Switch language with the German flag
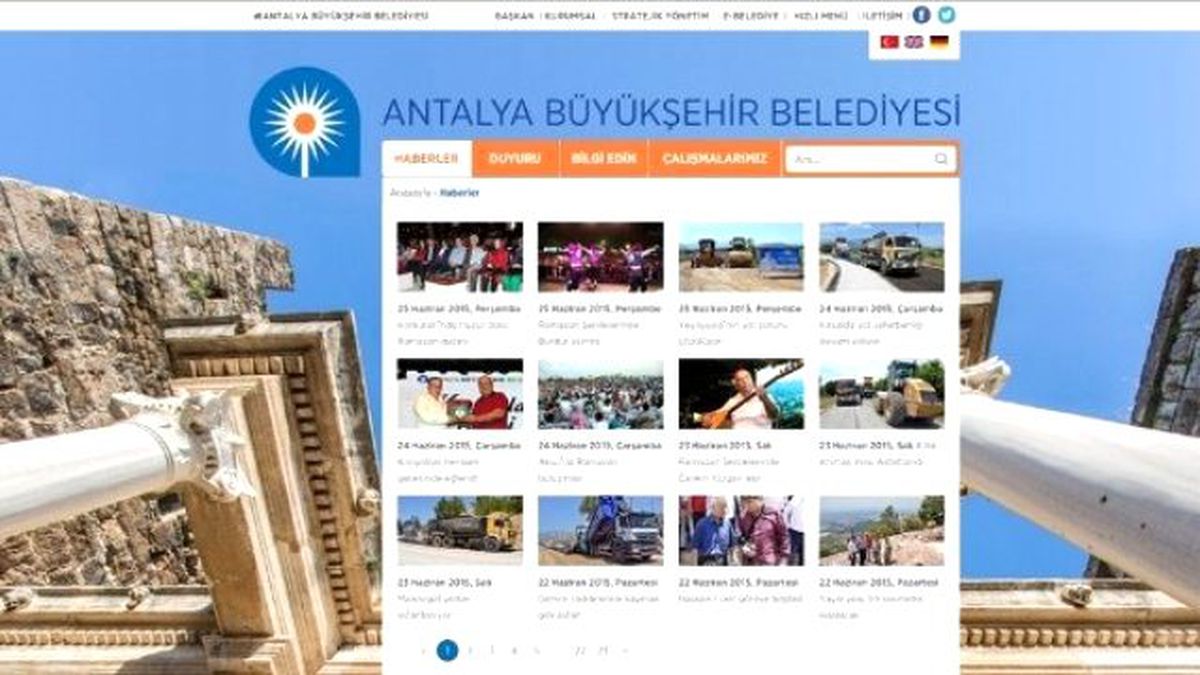 pyautogui.click(x=939, y=42)
